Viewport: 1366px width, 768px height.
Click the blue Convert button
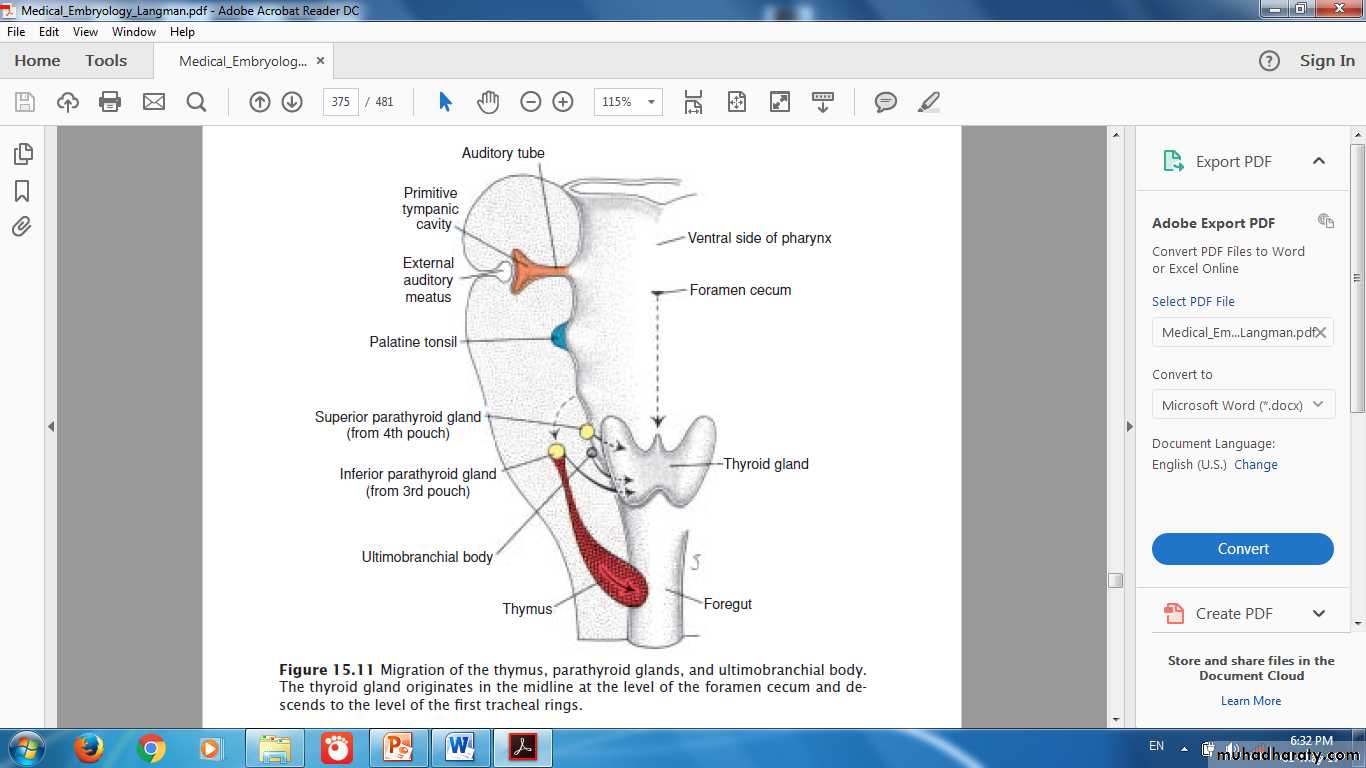click(x=1242, y=549)
